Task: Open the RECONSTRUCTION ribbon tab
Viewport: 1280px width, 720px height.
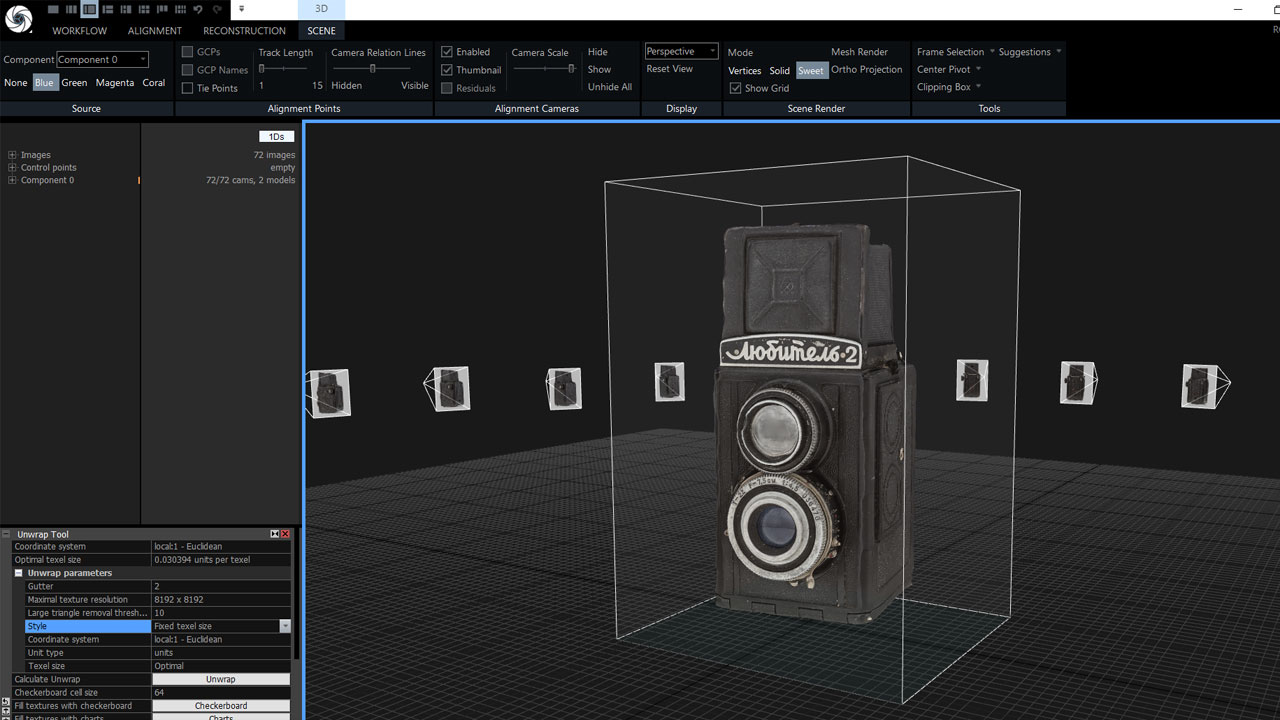Action: pos(244,31)
